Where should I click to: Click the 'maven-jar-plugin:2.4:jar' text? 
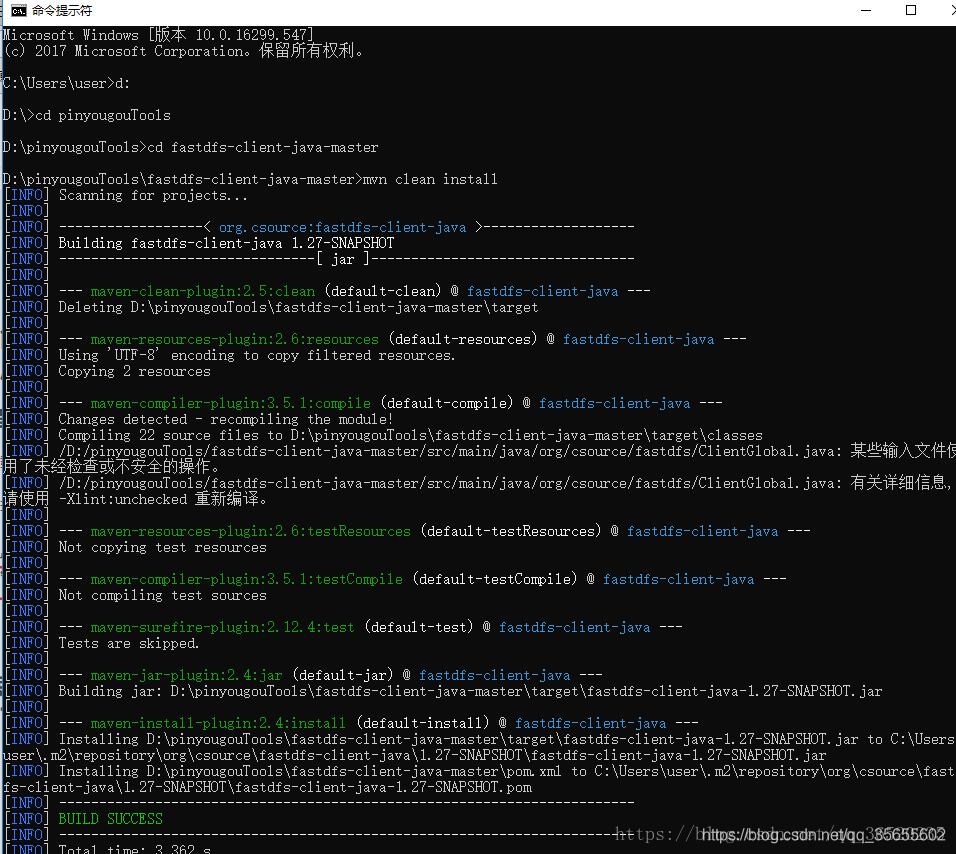tap(187, 675)
